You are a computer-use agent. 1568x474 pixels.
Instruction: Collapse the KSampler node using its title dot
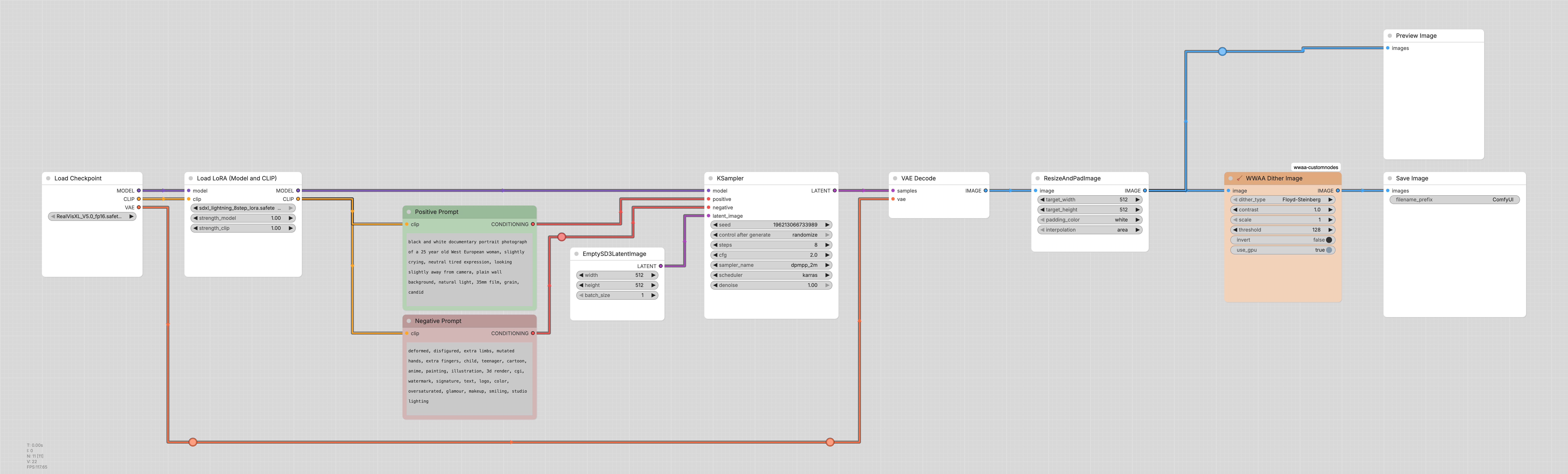(710, 178)
